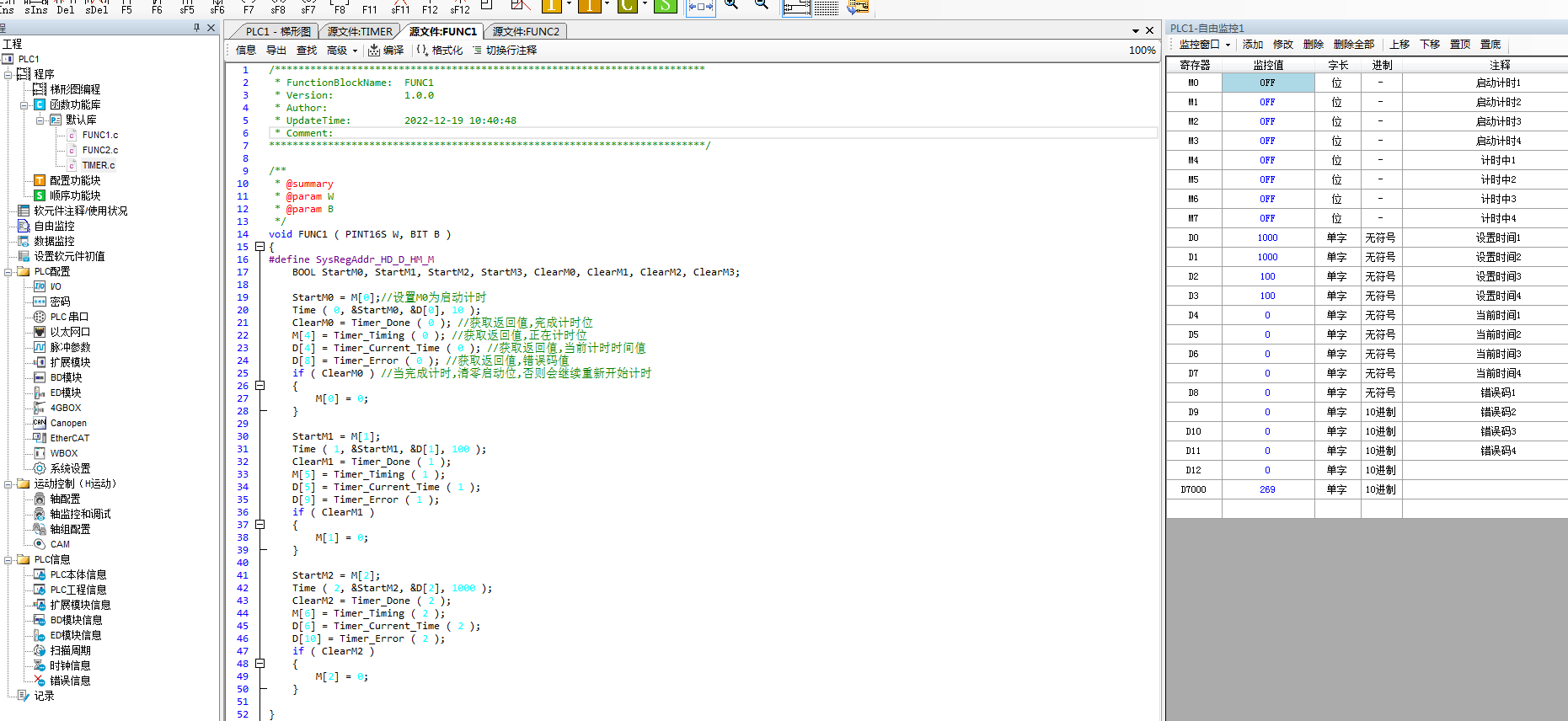Click the 编译 compile button
This screenshot has height=721, width=1568.
point(386,51)
